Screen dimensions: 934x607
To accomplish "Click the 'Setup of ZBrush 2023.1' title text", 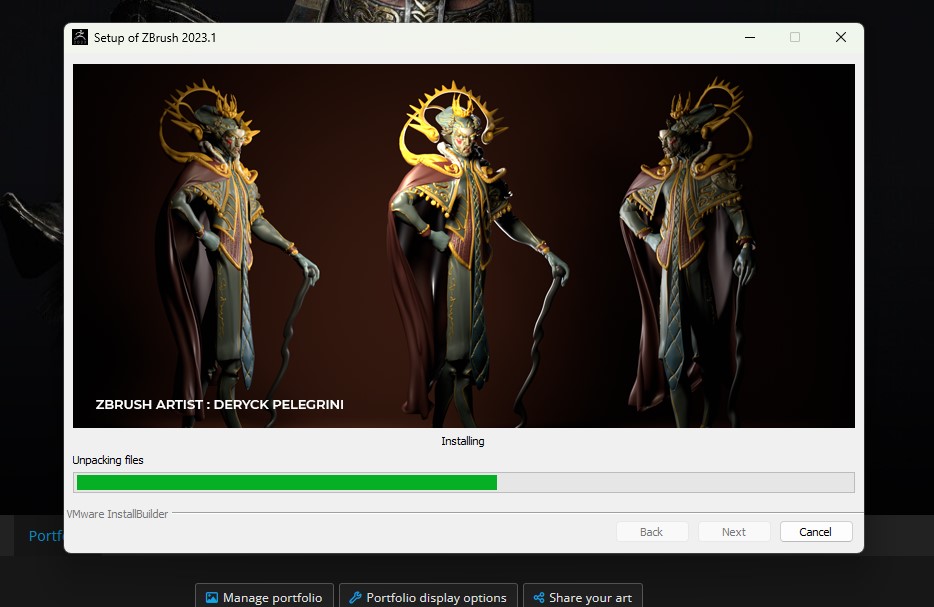I will click(x=155, y=38).
